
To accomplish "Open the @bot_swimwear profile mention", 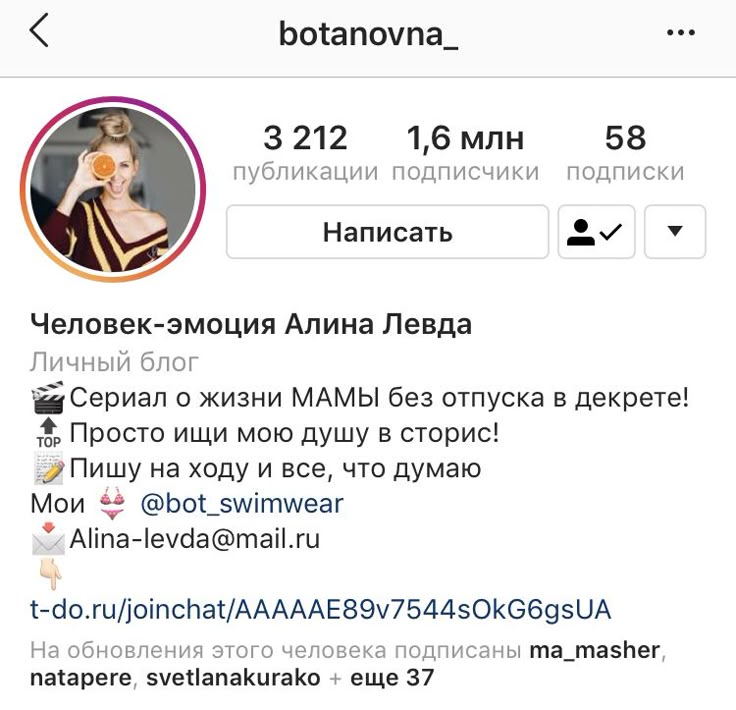I will point(242,504).
